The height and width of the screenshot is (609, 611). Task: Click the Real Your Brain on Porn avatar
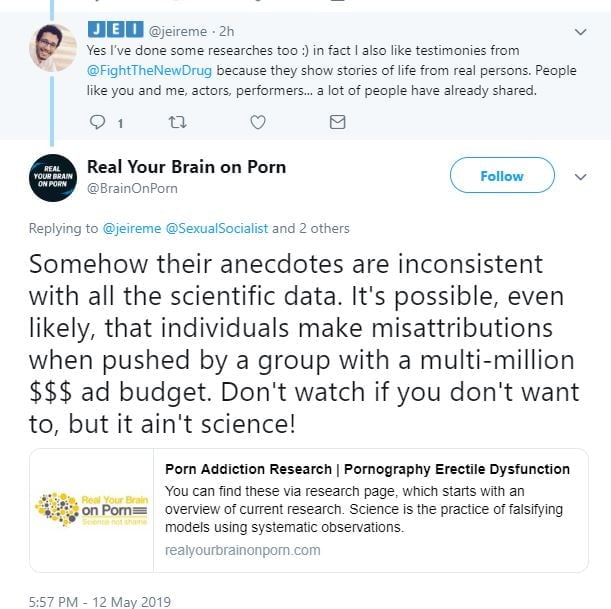(x=53, y=177)
